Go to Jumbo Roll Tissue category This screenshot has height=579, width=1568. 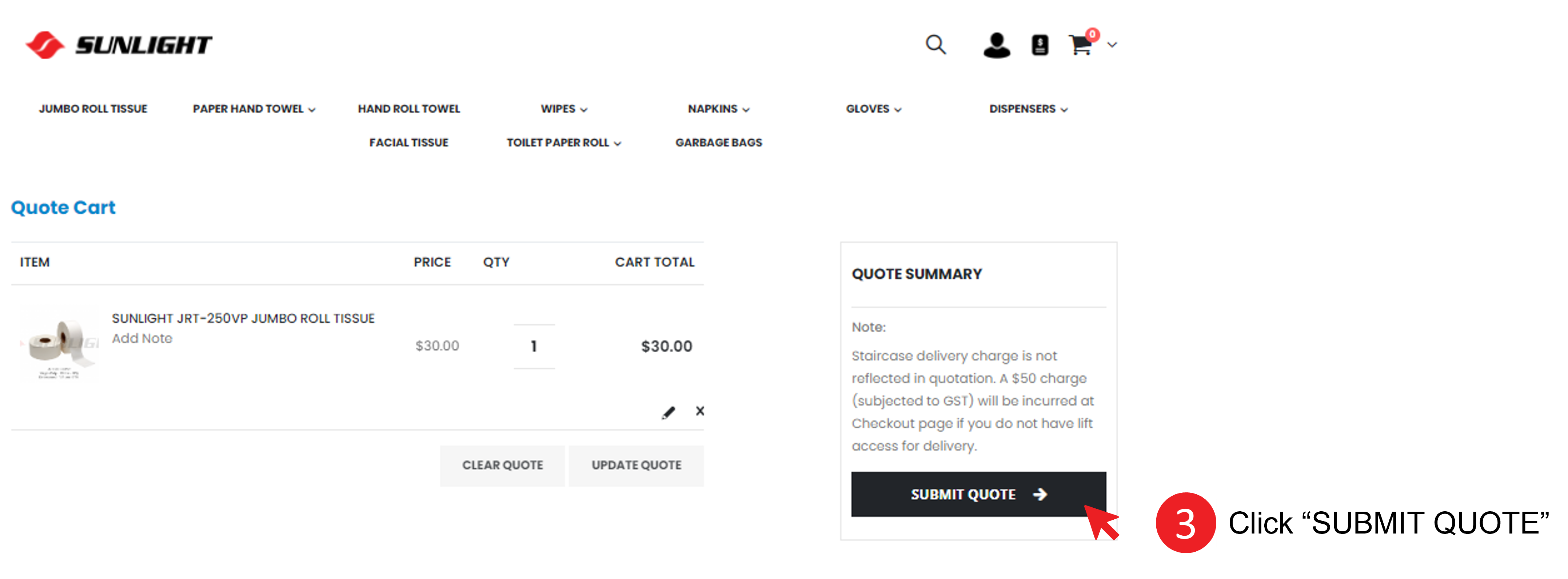click(93, 109)
